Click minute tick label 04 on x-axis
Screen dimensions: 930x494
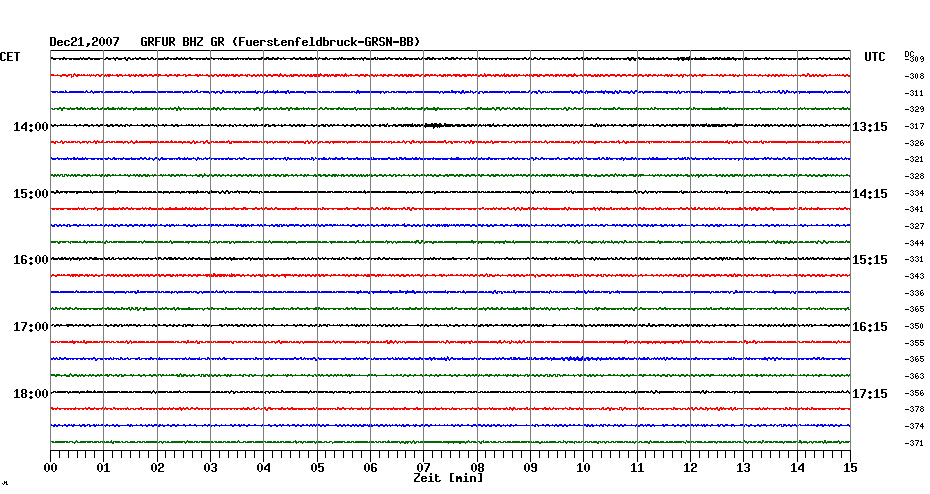[264, 467]
